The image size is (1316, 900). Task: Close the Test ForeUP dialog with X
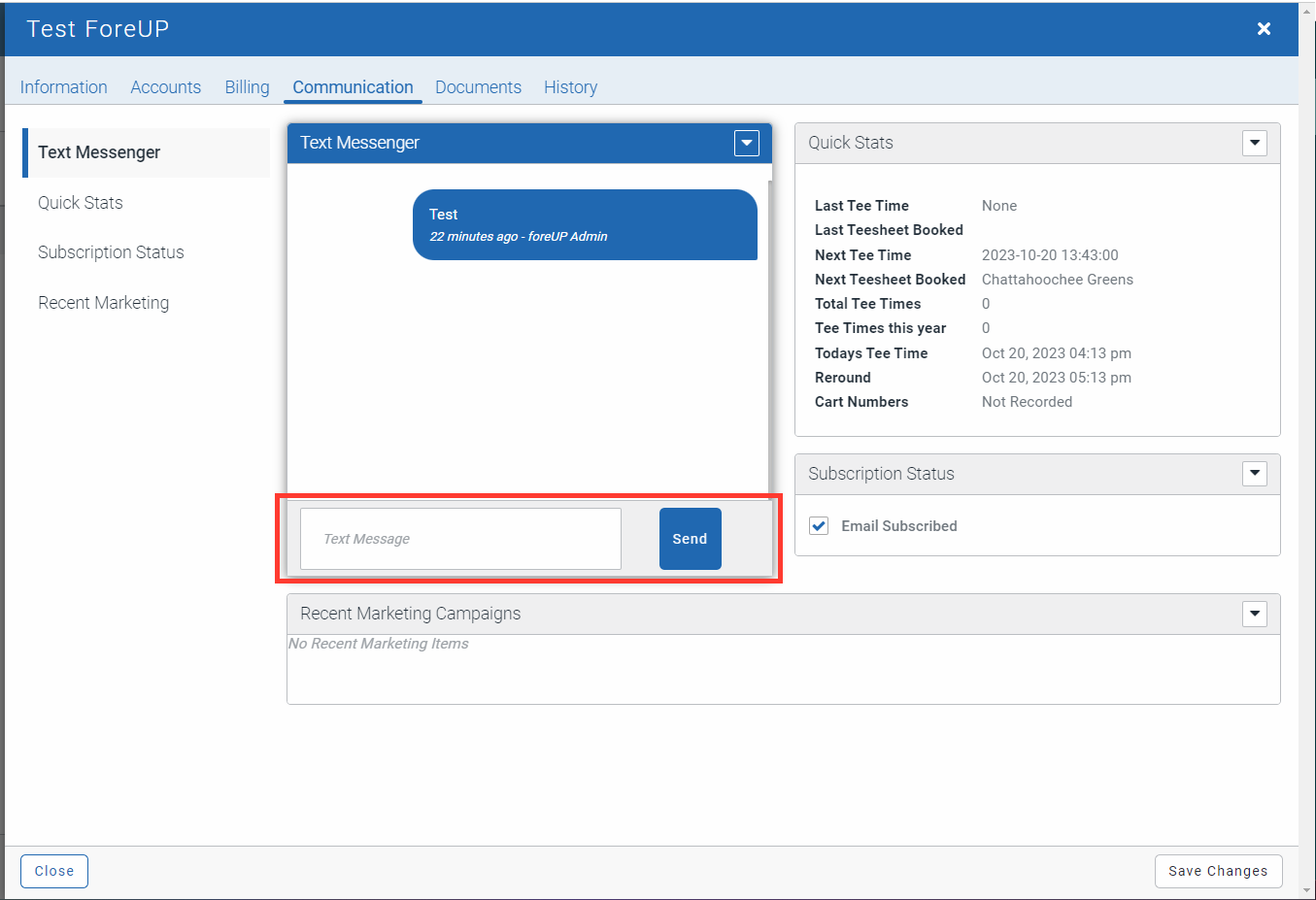click(x=1264, y=29)
